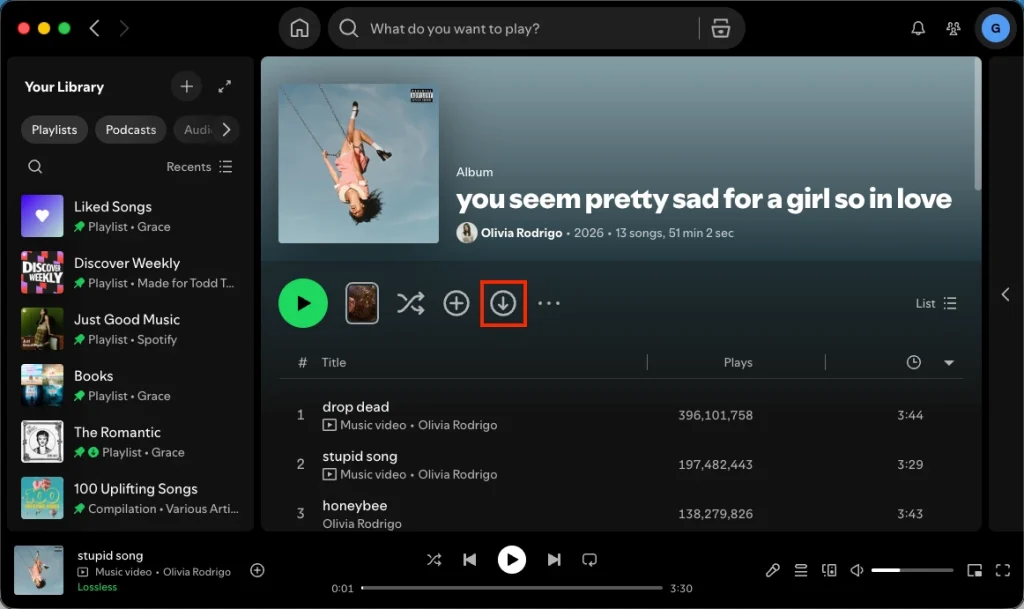Connect to a device
Image resolution: width=1024 pixels, height=609 pixels.
point(829,570)
